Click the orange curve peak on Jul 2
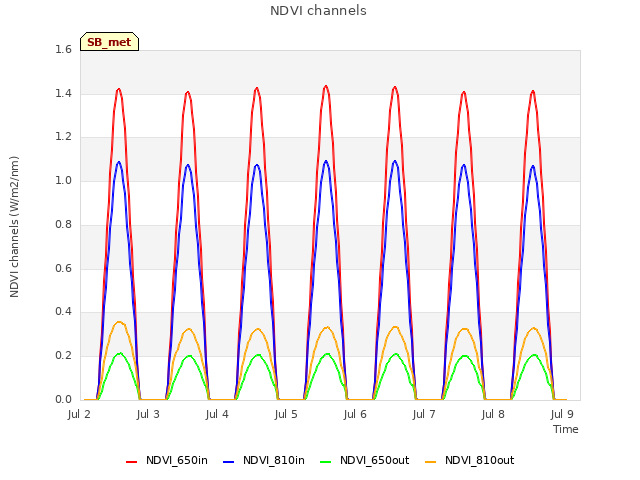640x480 pixels. click(x=119, y=322)
